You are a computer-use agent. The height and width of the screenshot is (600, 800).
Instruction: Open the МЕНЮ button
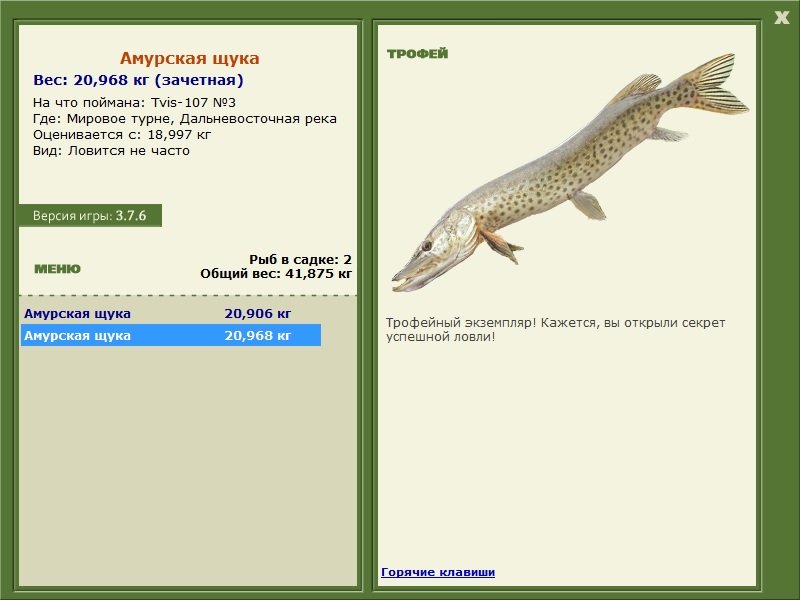click(x=57, y=269)
